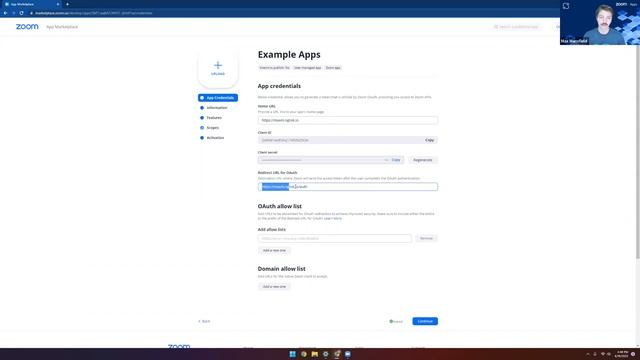
Task: Click the Continue button
Action: 425,322
